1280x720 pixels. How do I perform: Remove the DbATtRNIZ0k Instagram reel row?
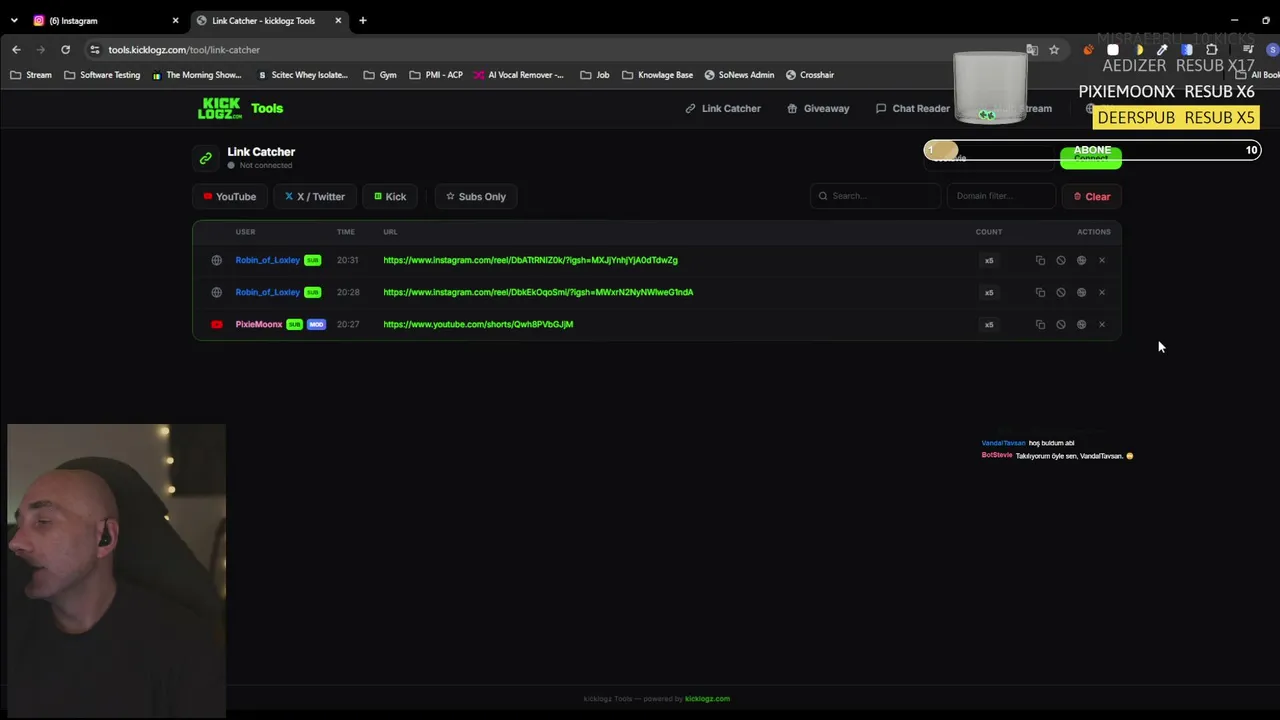coord(1102,260)
